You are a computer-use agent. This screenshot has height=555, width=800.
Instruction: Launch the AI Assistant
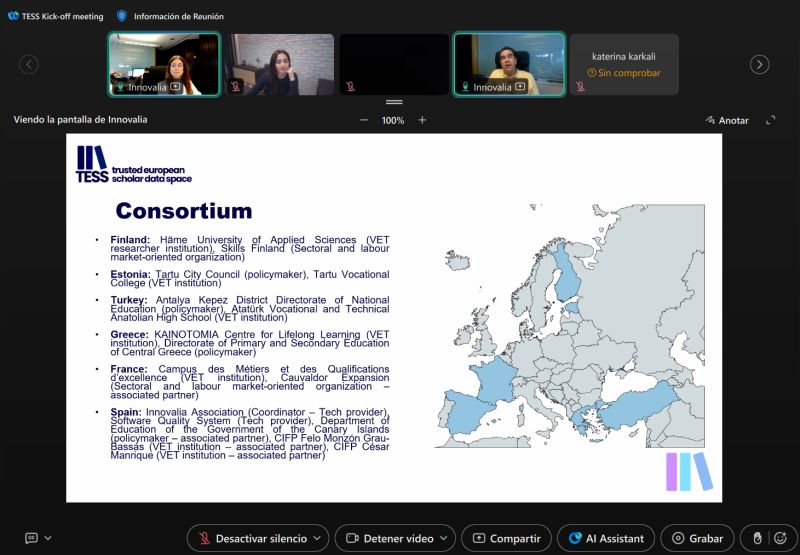[x=606, y=538]
